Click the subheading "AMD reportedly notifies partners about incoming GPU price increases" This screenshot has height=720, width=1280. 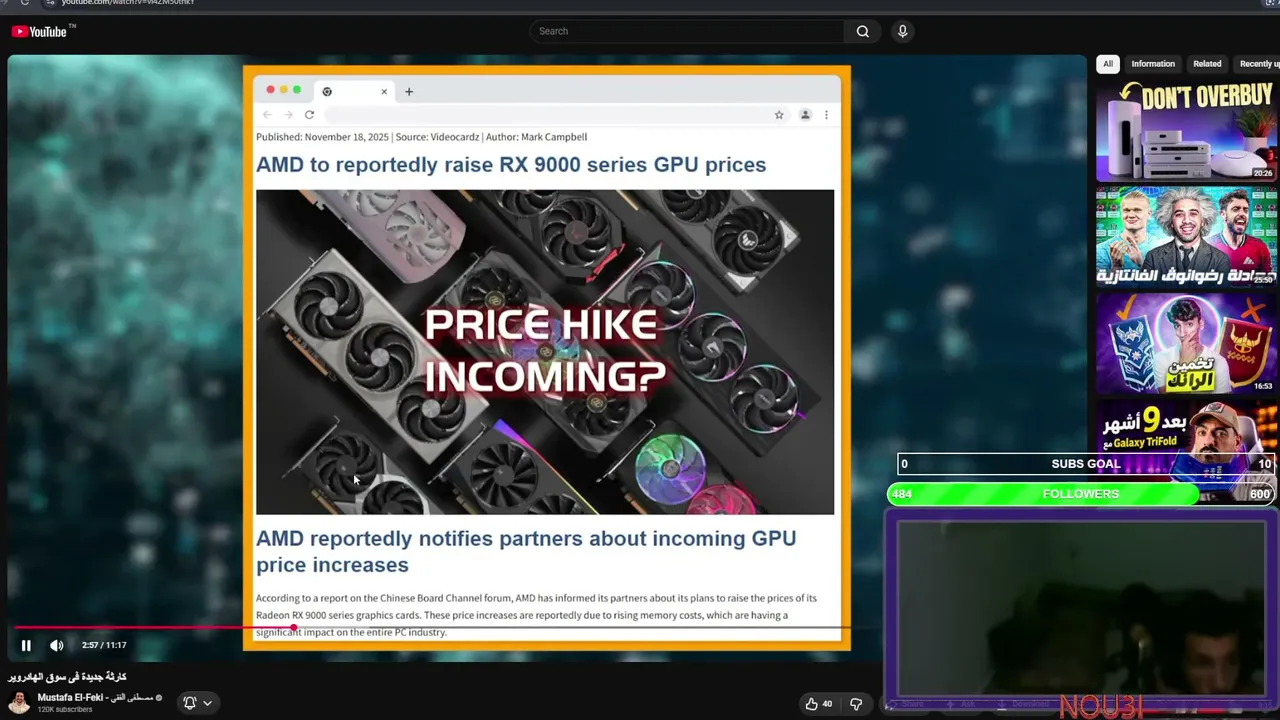click(x=526, y=552)
